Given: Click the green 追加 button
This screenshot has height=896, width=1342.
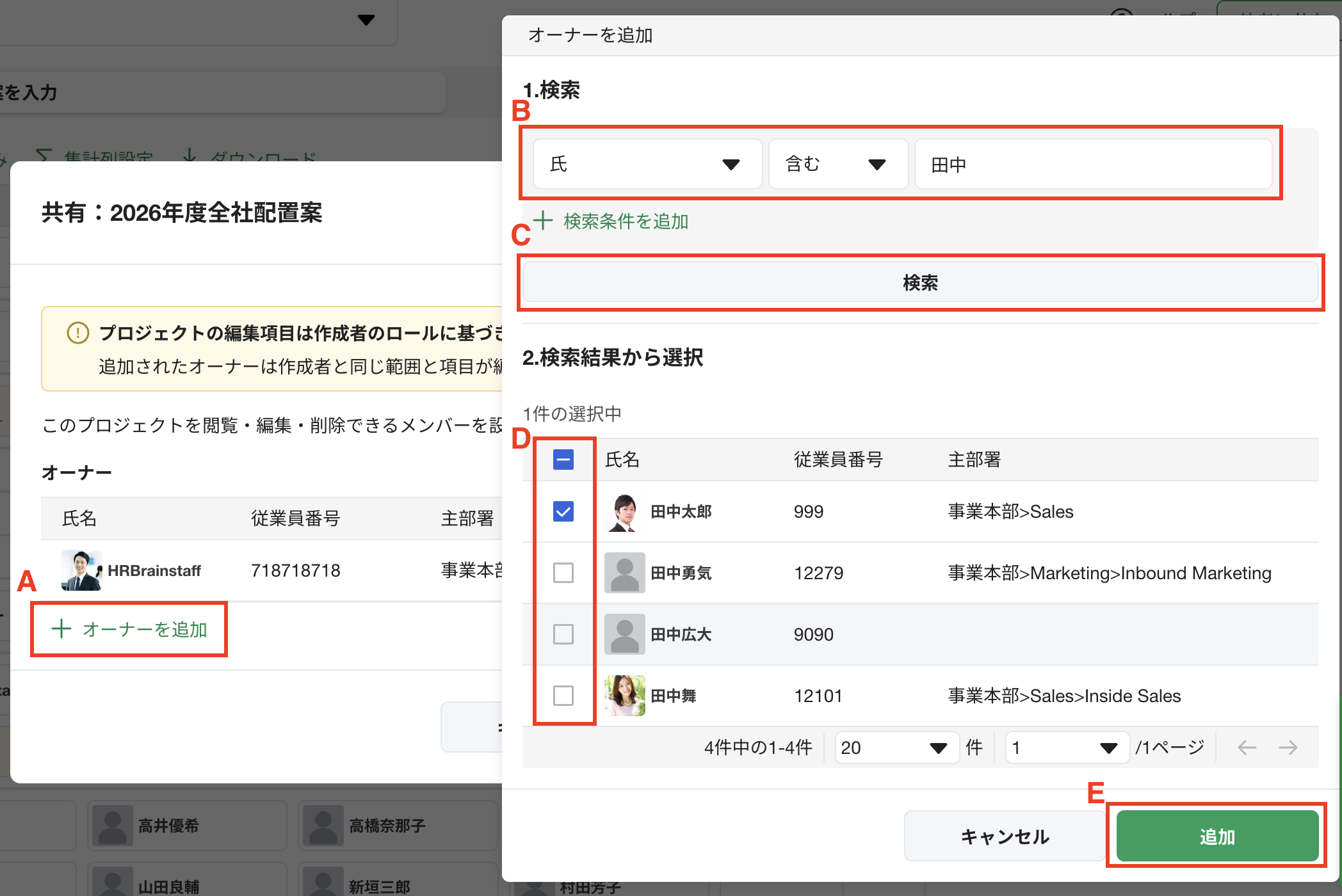Looking at the screenshot, I should tap(1217, 836).
